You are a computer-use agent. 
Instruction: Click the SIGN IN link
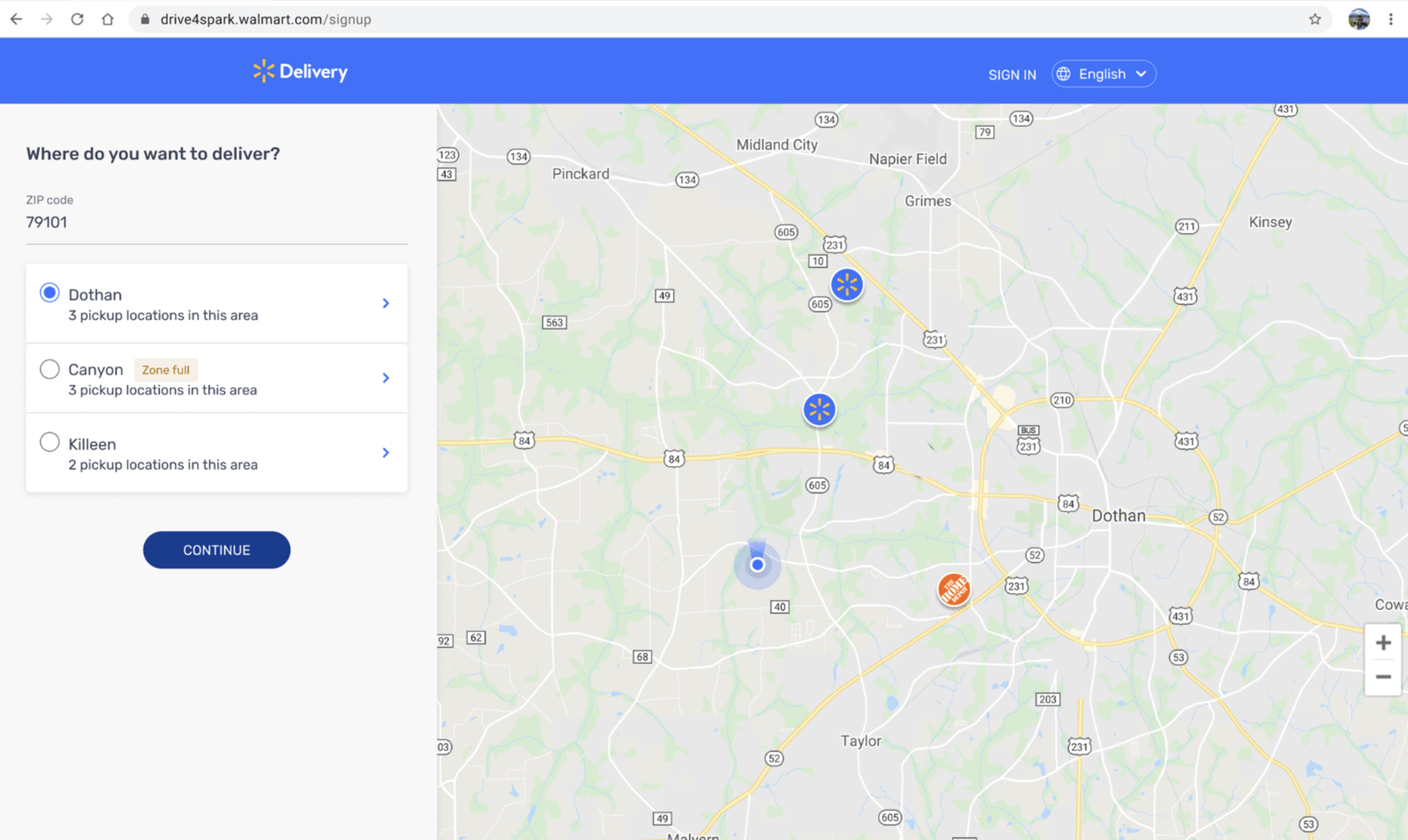pos(1012,75)
